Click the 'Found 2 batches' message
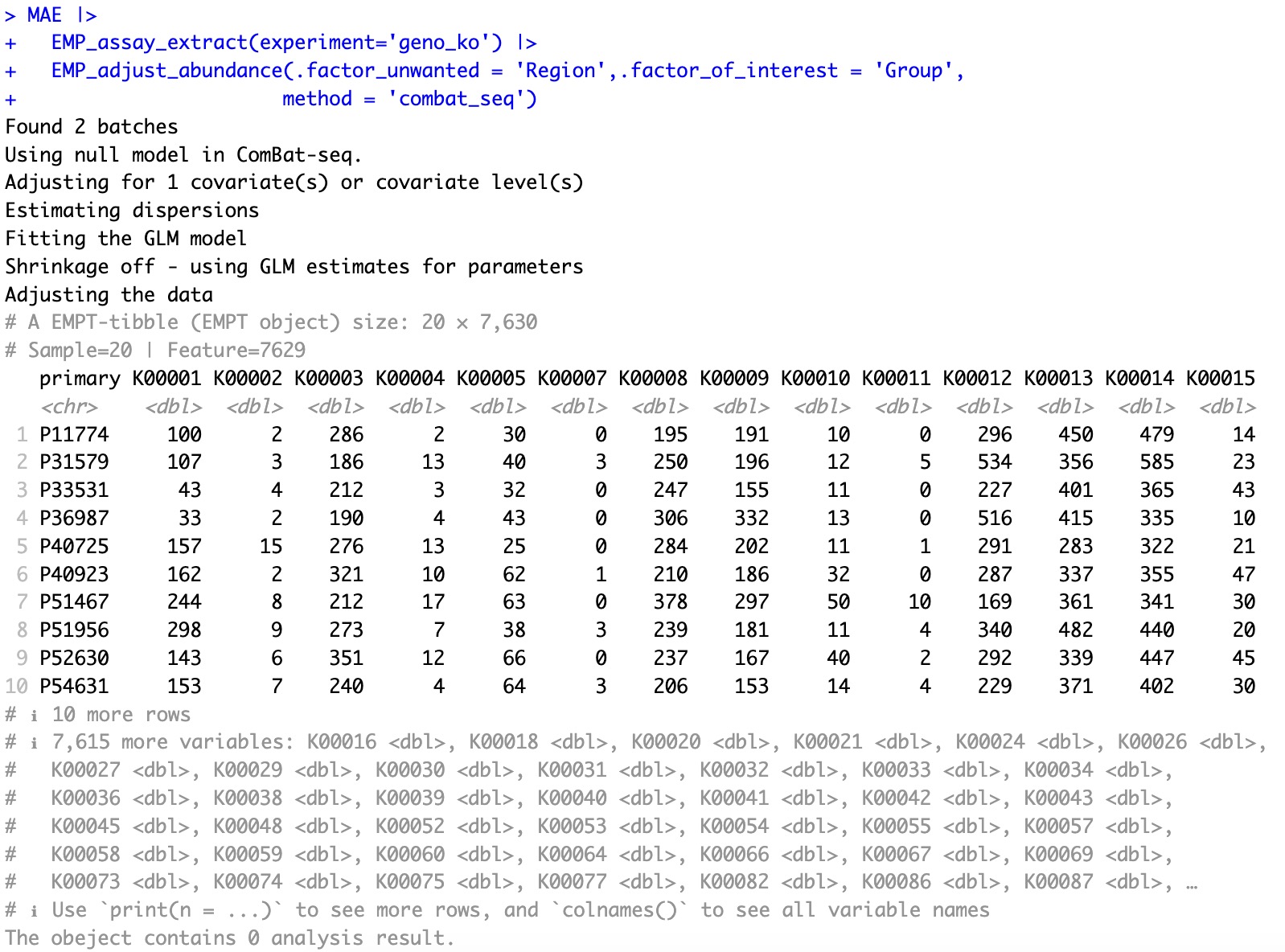 [92, 127]
